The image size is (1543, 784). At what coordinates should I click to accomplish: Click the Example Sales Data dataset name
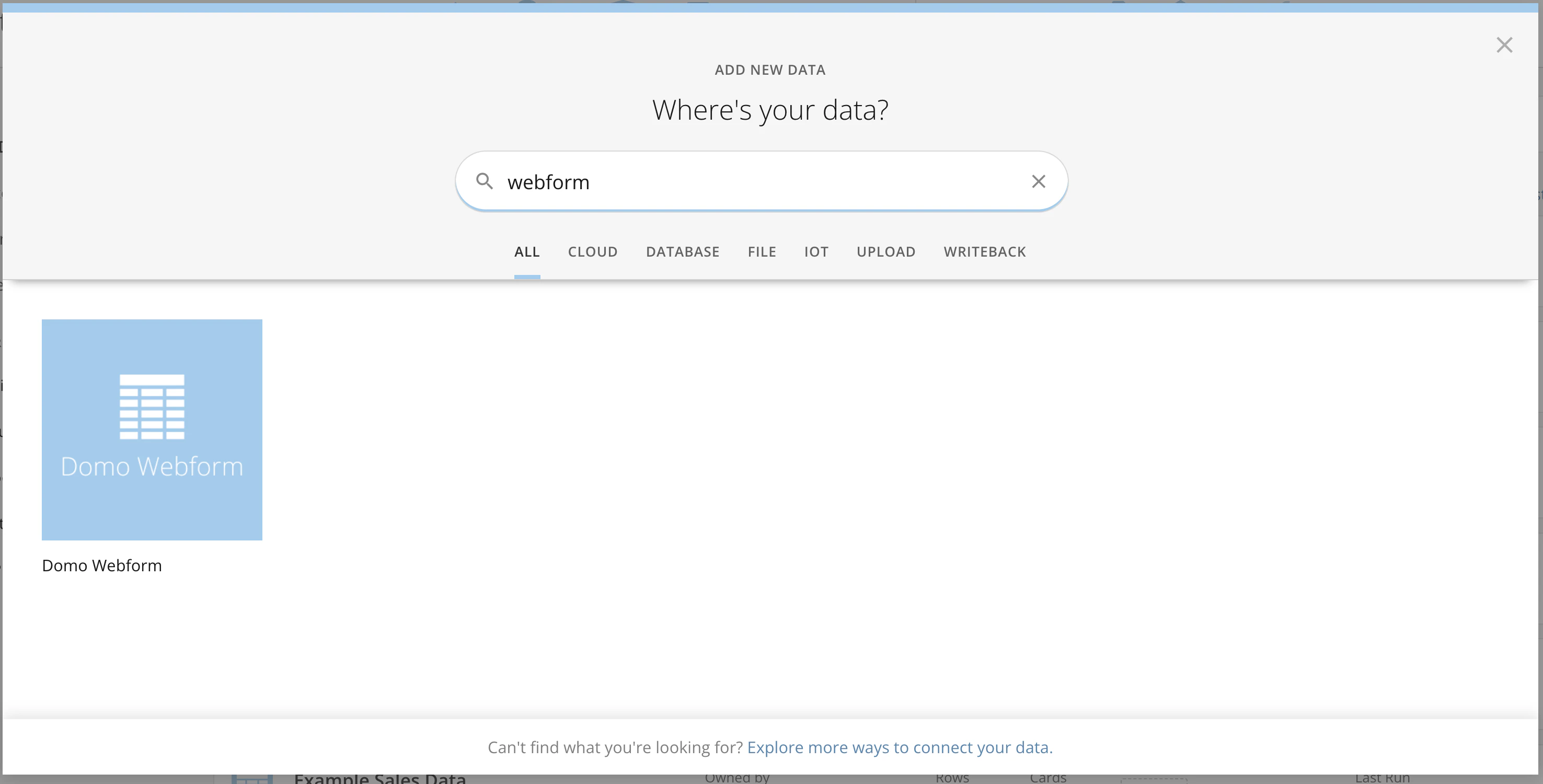(x=380, y=778)
